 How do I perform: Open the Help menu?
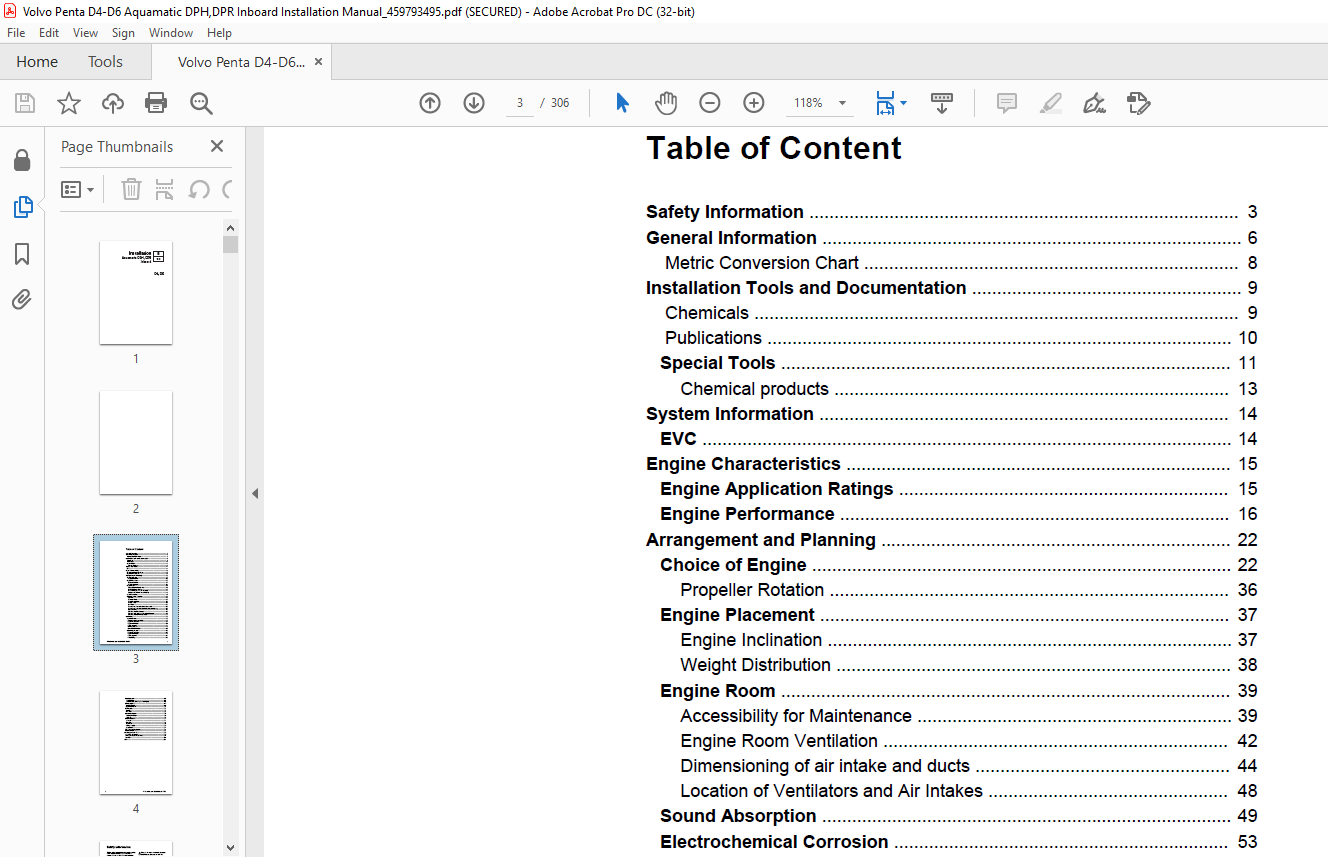(219, 33)
